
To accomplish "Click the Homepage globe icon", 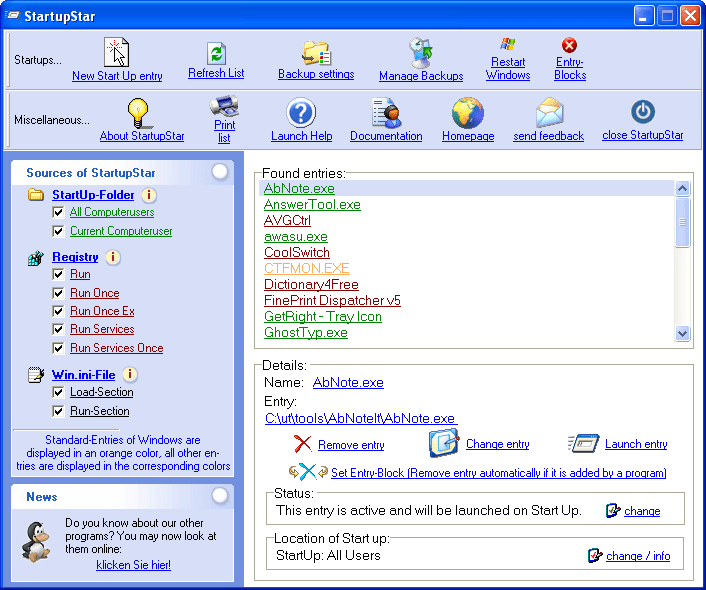I will pyautogui.click(x=468, y=113).
